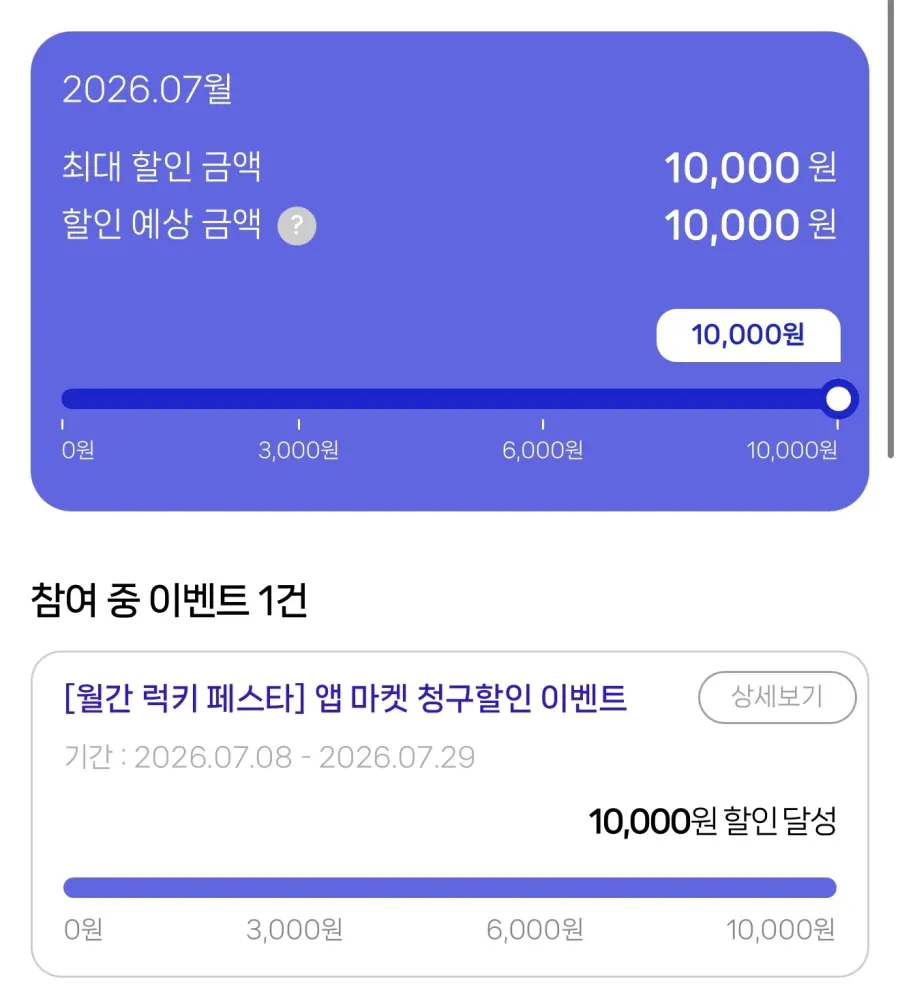Click the event period 기간 text
Viewport: 900px width, 990px height.
tap(270, 757)
